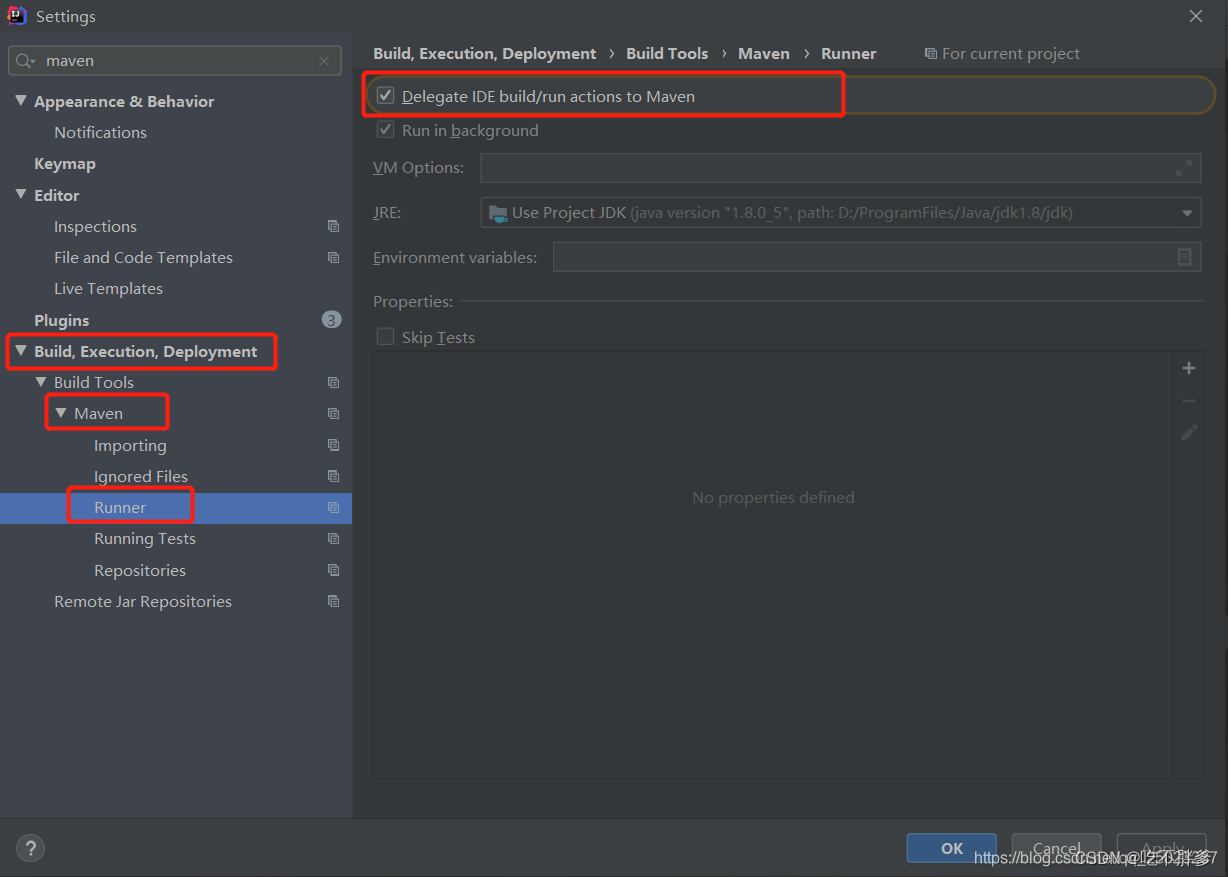Click project-level icon beside File and Code Templates
The width and height of the screenshot is (1228, 877).
coord(334,258)
